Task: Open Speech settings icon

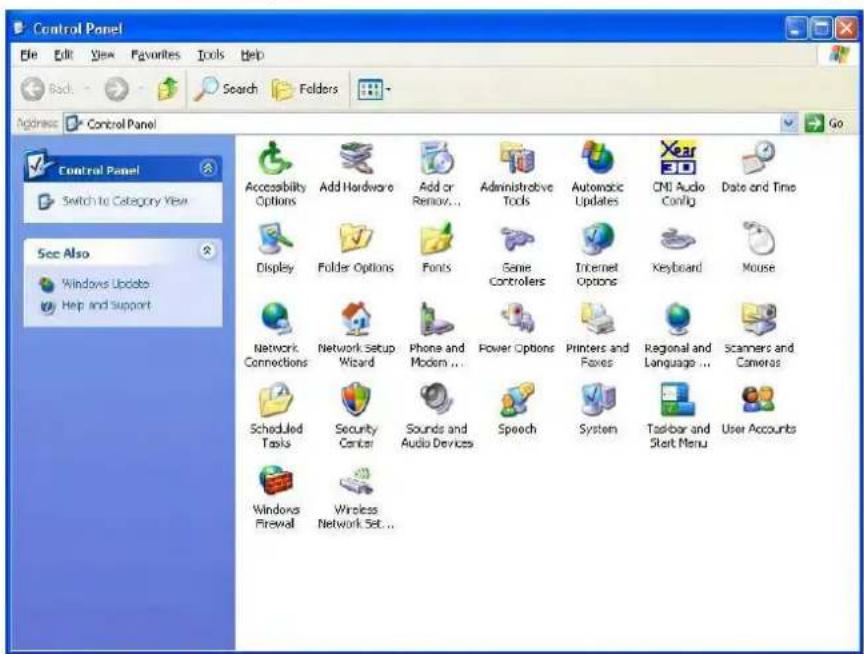Action: point(517,409)
